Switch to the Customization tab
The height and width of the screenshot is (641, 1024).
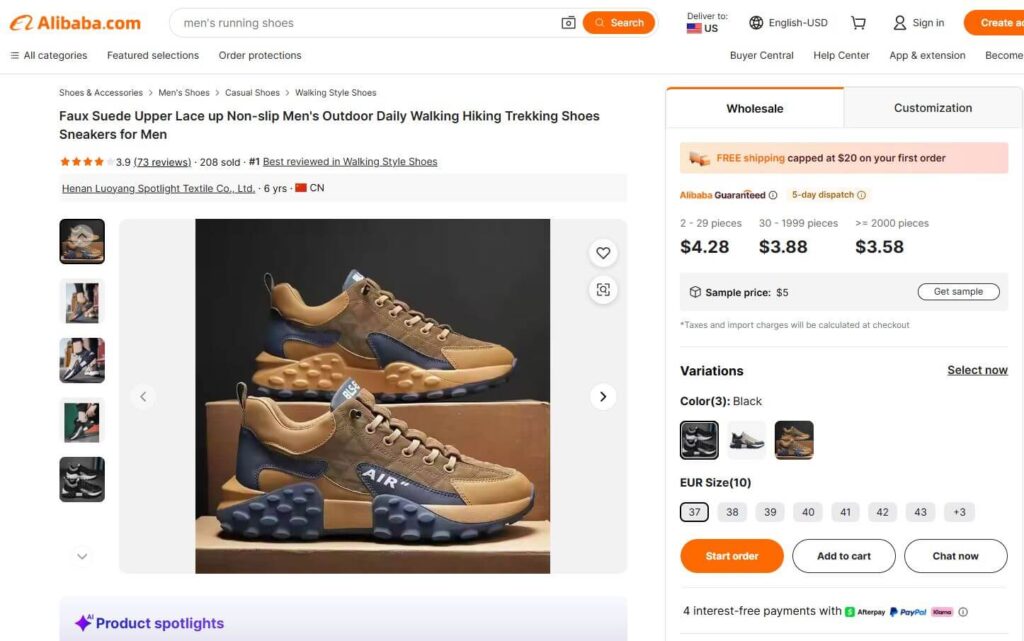point(931,107)
